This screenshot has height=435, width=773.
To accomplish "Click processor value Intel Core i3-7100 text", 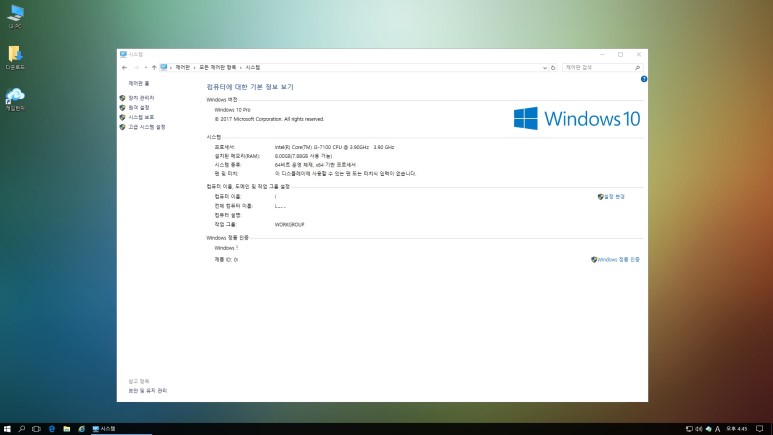I will point(334,147).
